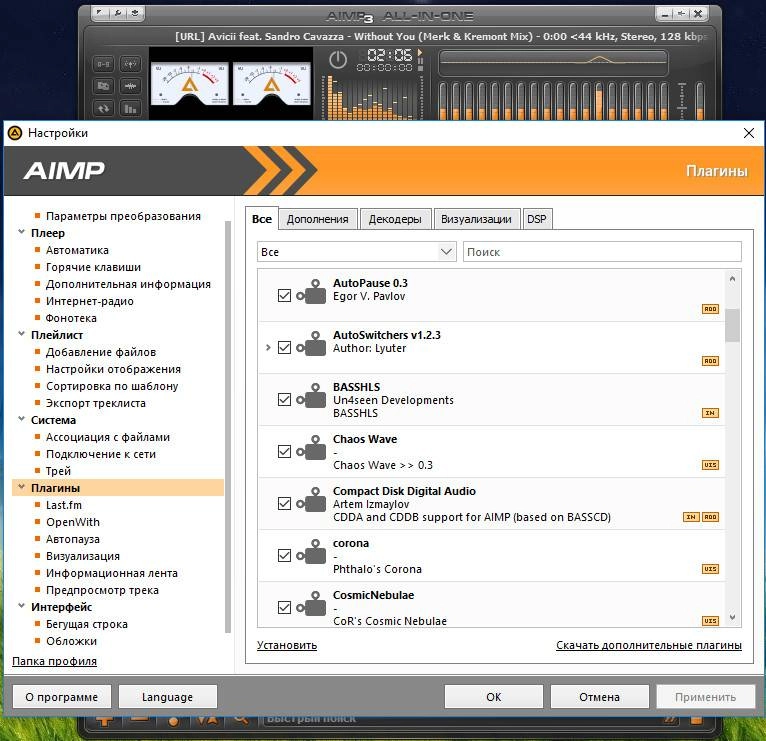Switch to the Дополнения tab
Viewport: 766px width, 741px height.
318,219
